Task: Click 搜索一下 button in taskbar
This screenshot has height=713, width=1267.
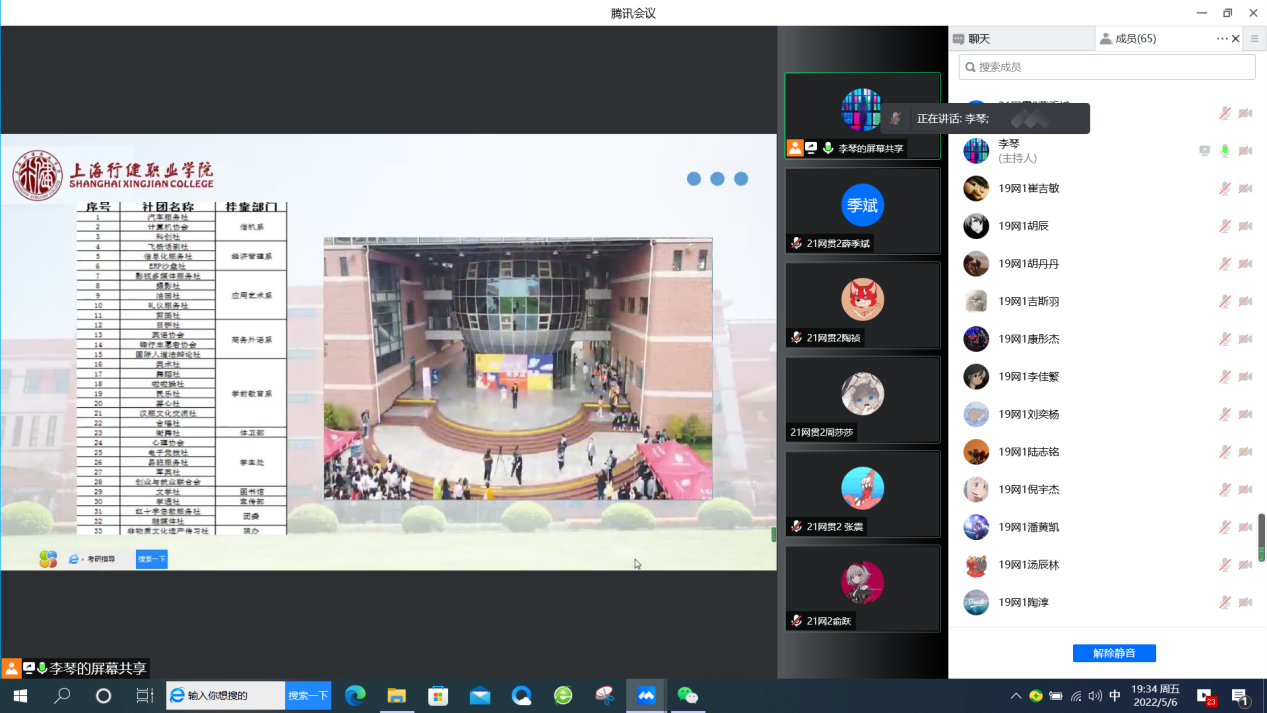Action: click(308, 696)
